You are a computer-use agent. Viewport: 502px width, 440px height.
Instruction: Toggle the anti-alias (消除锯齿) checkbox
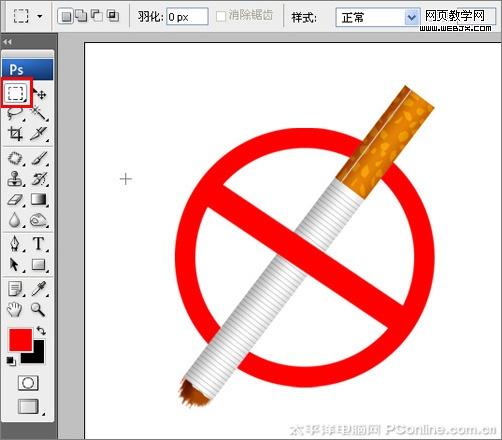click(221, 16)
